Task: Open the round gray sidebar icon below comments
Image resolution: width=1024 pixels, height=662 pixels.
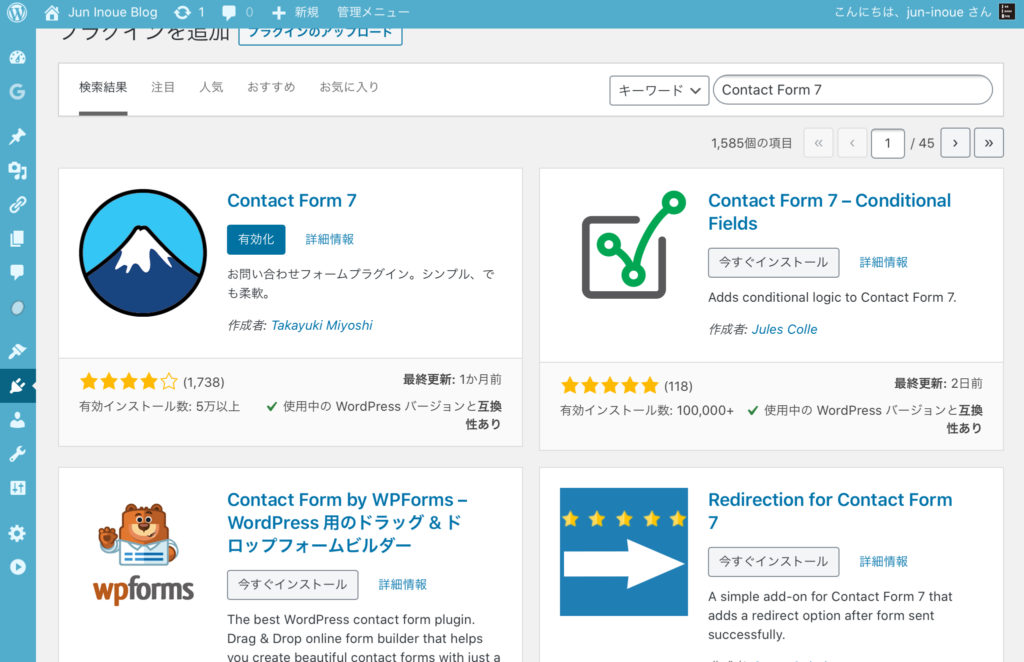Action: click(18, 307)
